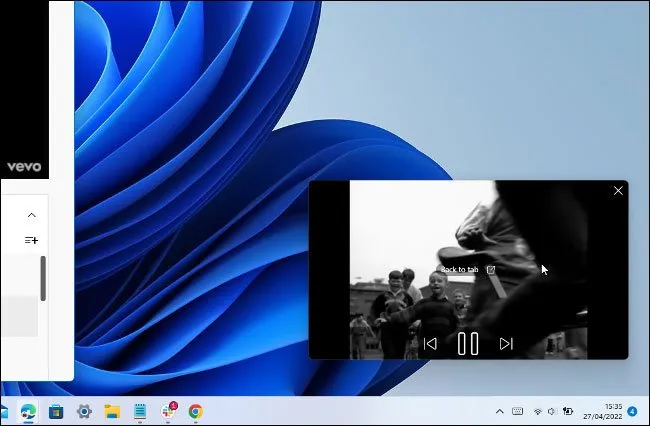Screen dimensions: 650x426
Task: Click the save playlist icon
Action: 31,240
